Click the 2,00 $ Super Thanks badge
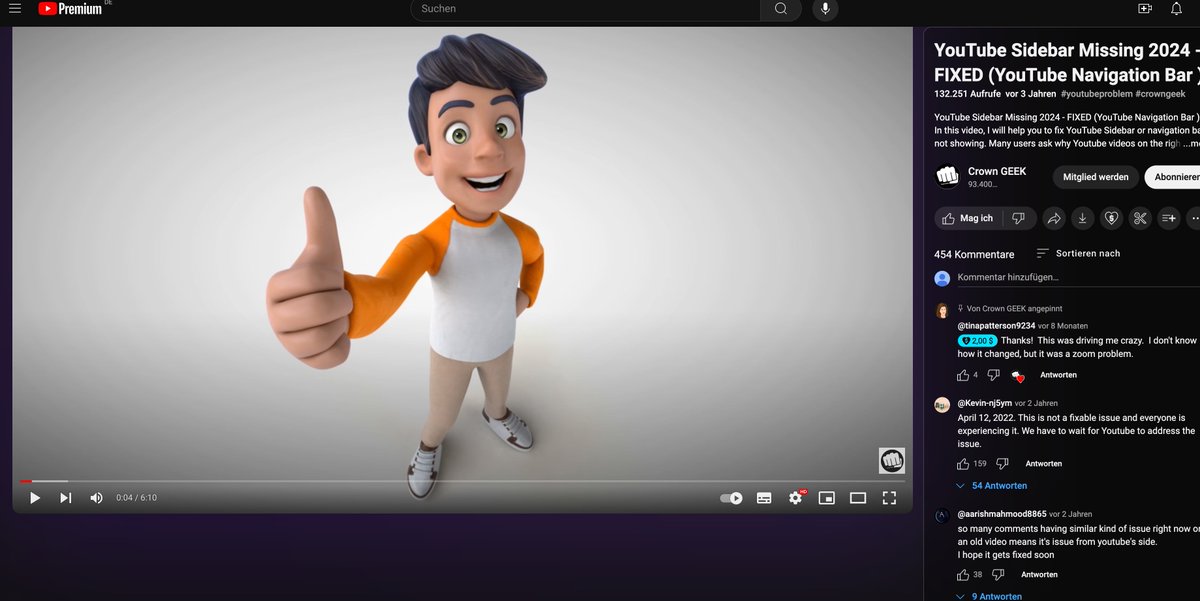 tap(977, 341)
